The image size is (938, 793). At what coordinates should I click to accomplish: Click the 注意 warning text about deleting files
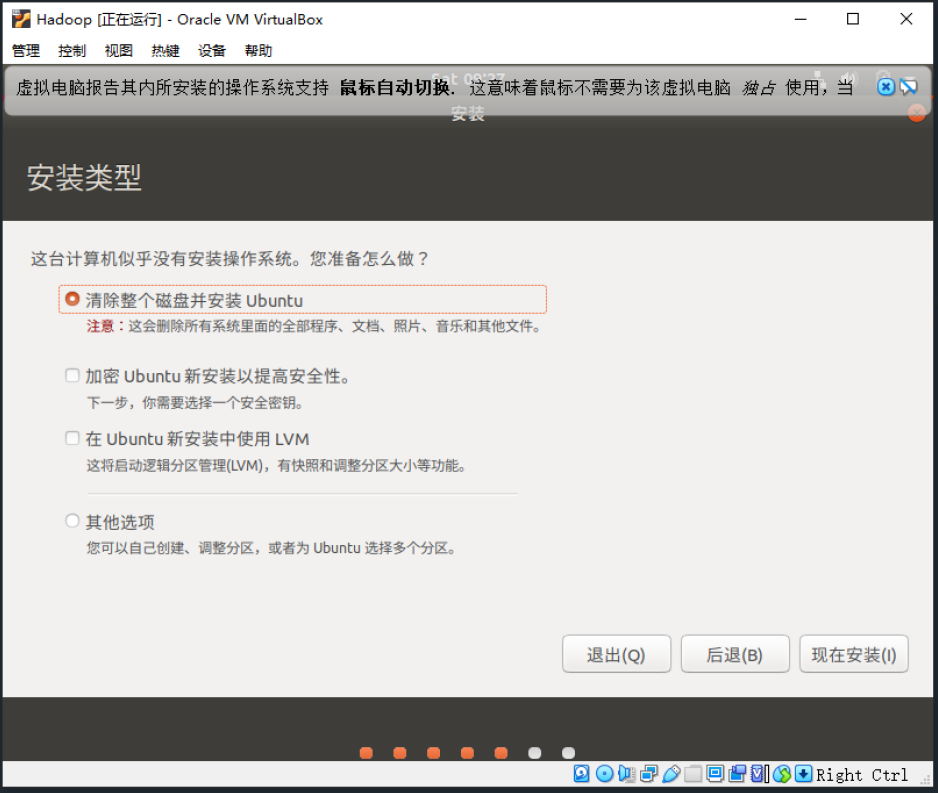click(x=315, y=327)
